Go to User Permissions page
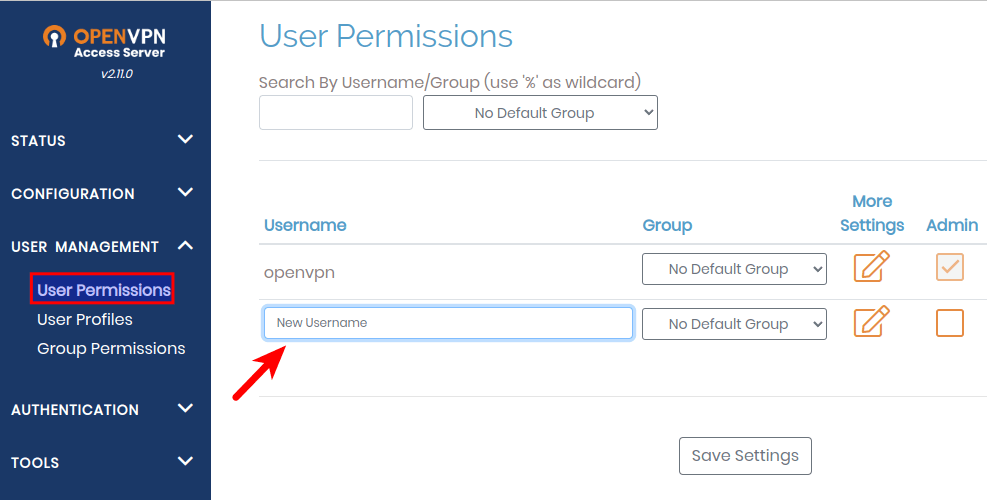Image resolution: width=987 pixels, height=500 pixels. [x=104, y=290]
